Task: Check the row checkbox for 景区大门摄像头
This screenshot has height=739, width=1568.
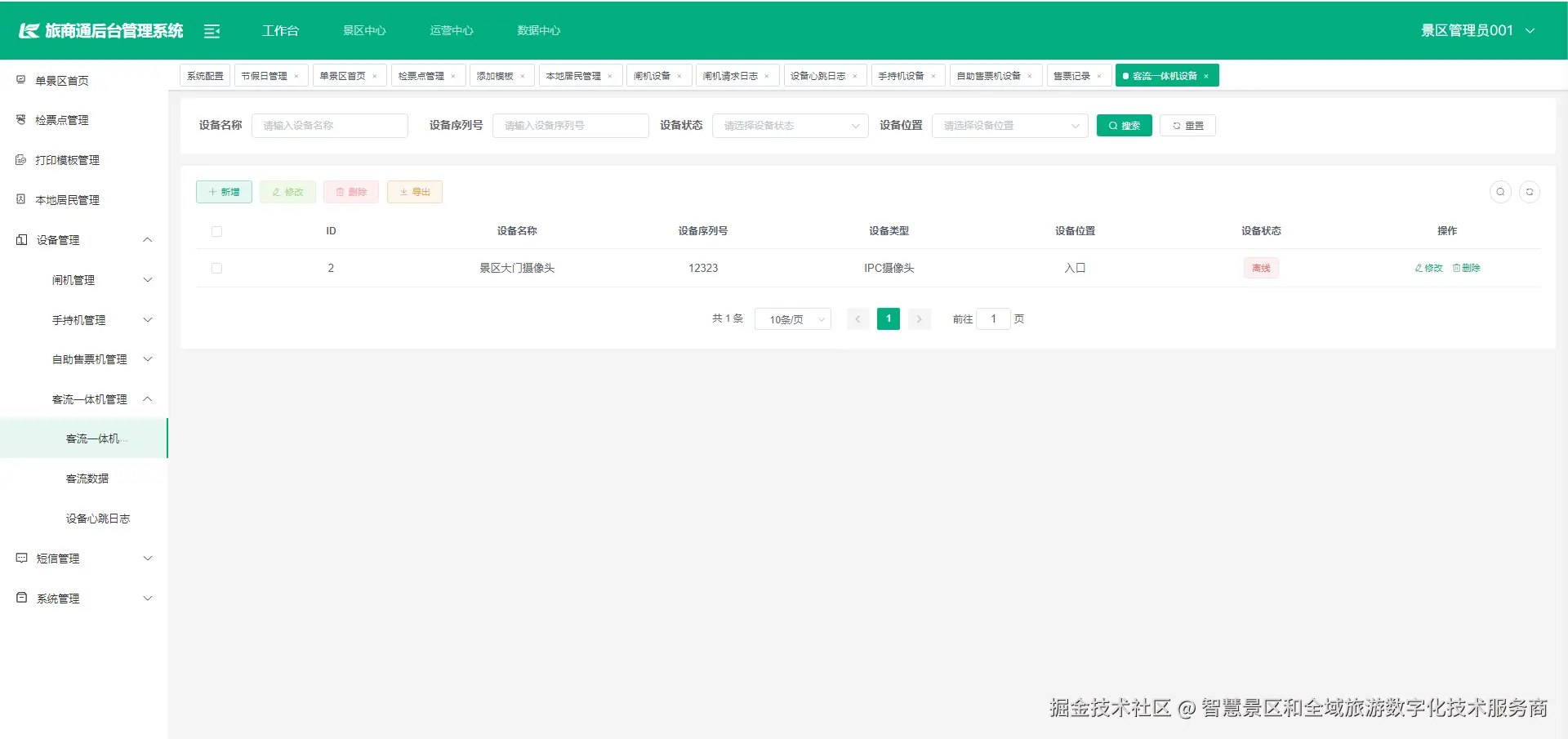Action: click(216, 268)
